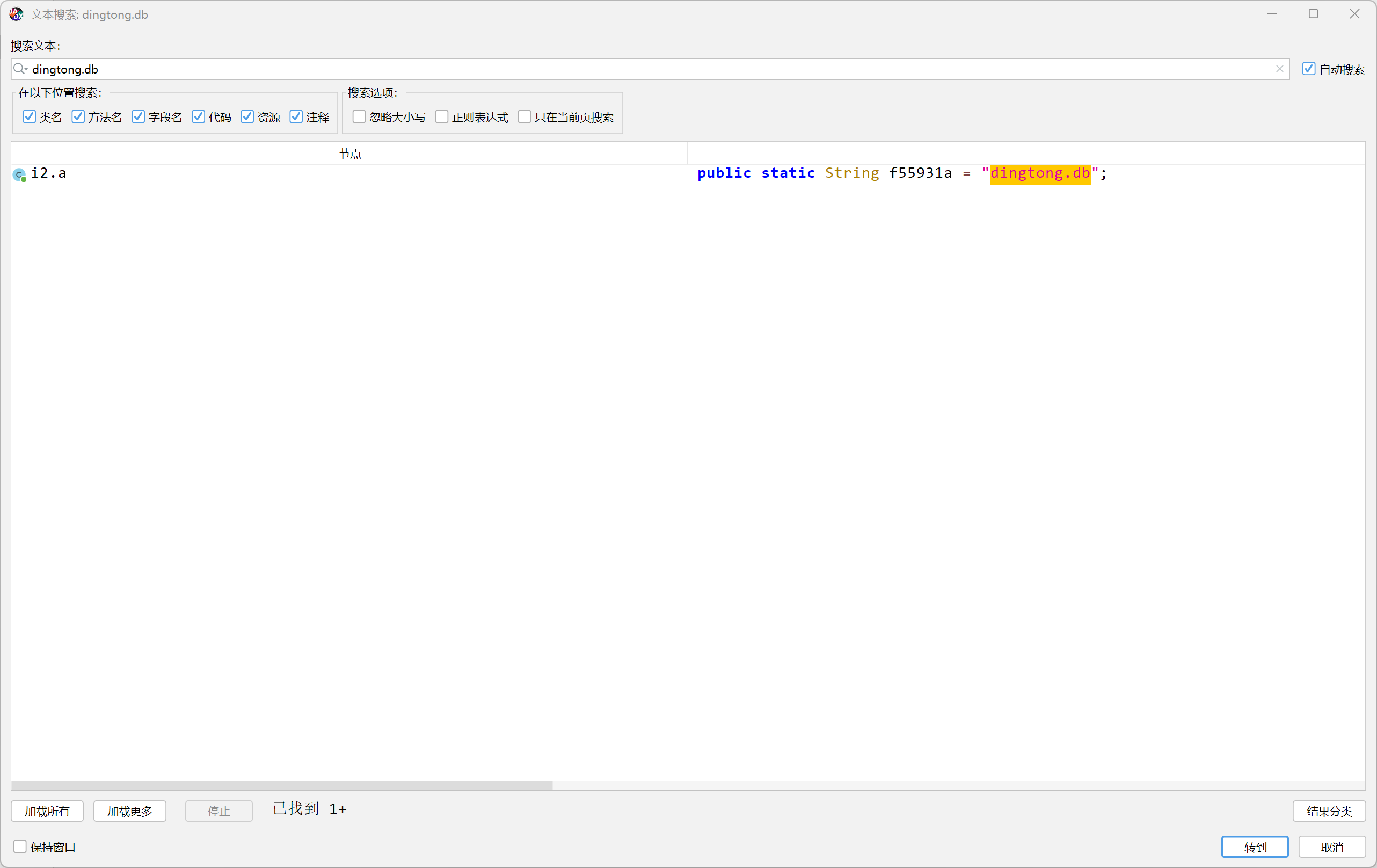Click the horizontal scrollbar of results

[x=281, y=786]
